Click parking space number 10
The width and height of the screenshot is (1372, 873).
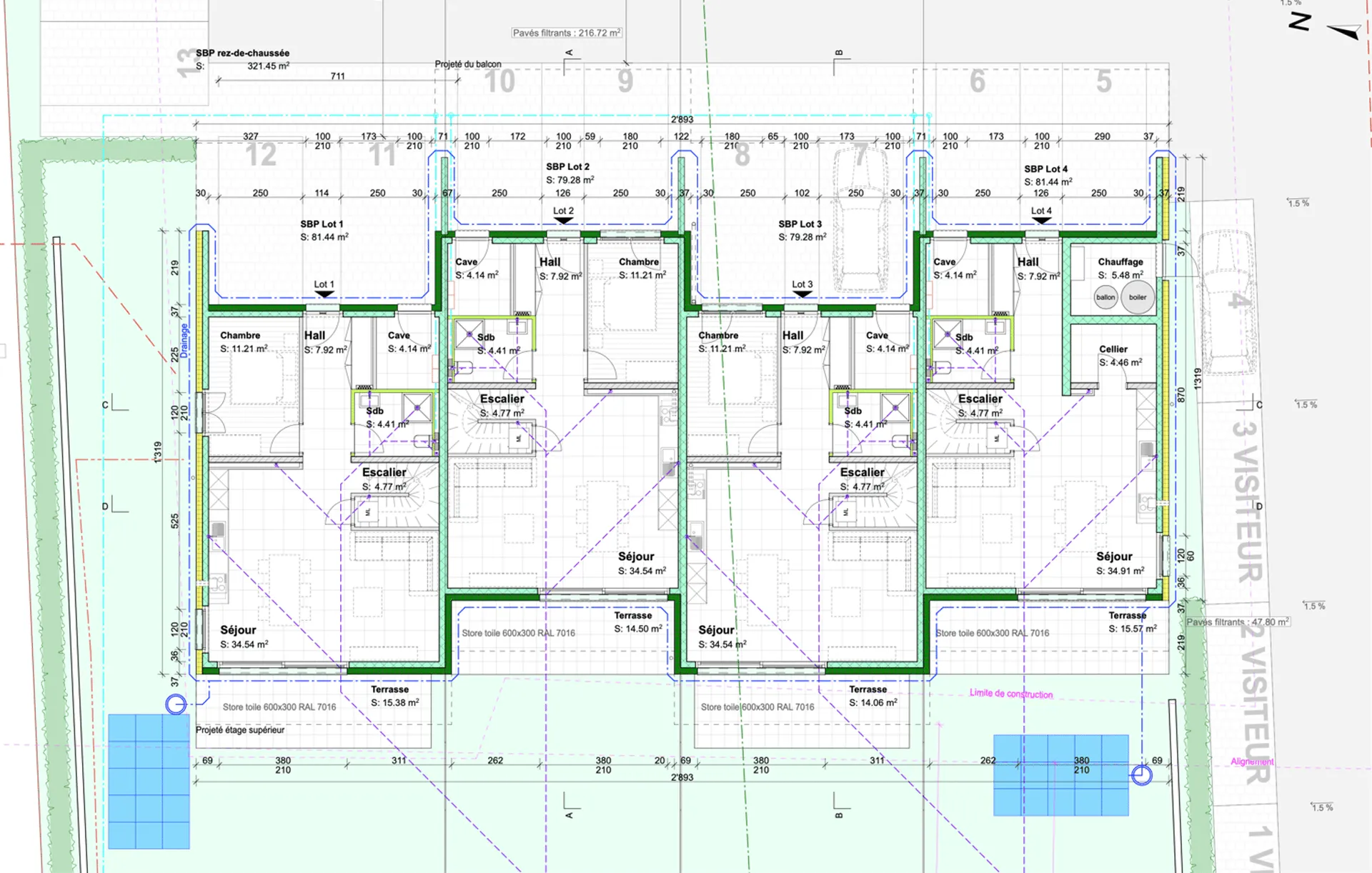tap(499, 81)
